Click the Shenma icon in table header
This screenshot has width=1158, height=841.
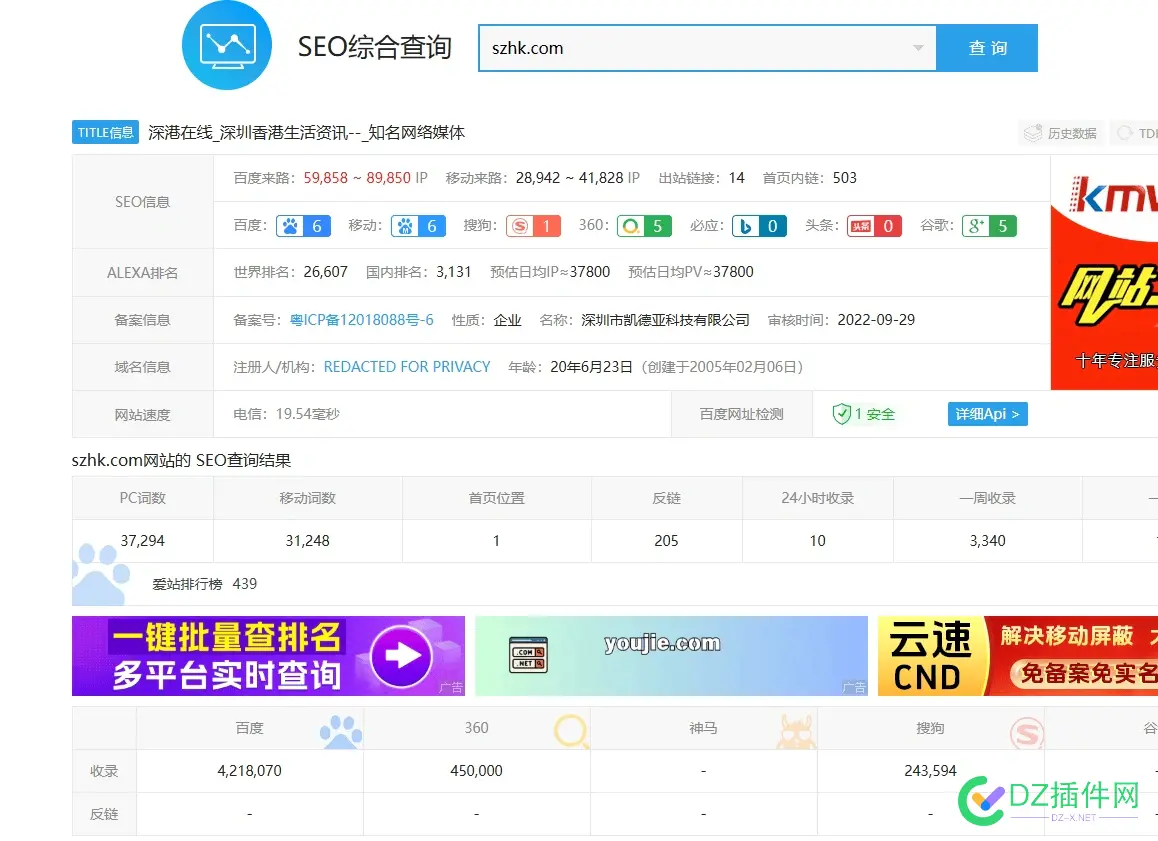[797, 732]
